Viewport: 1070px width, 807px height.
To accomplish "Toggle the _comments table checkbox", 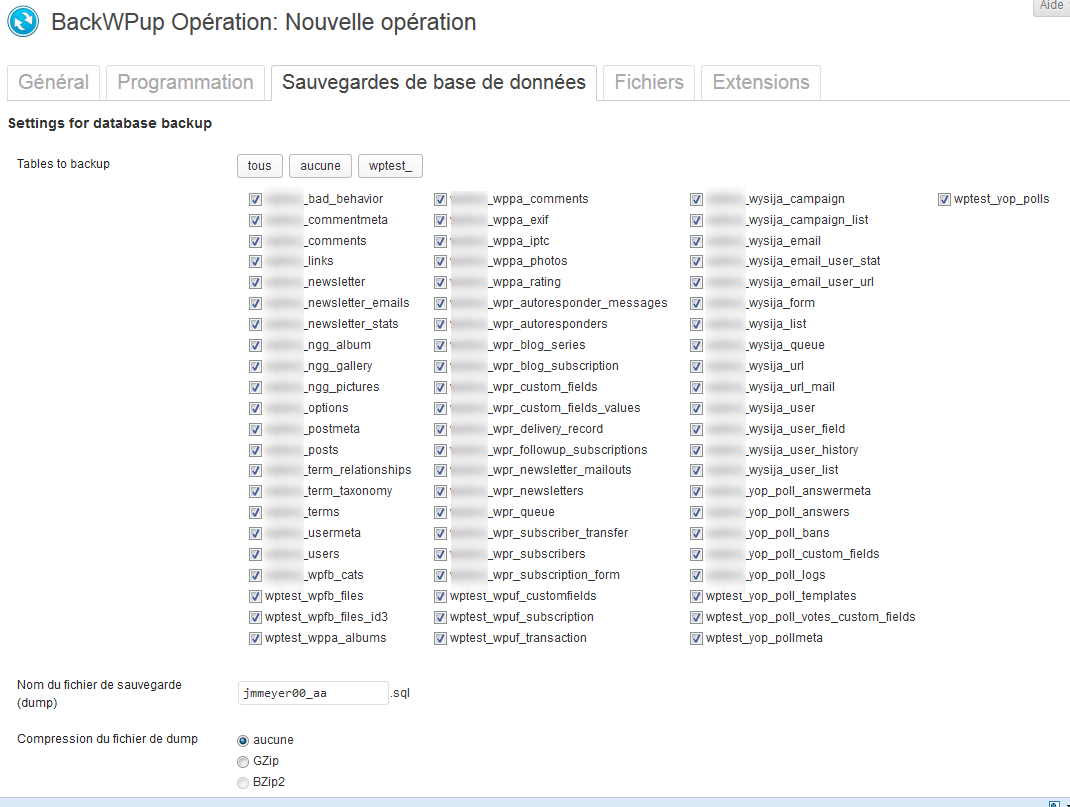I will tap(255, 241).
